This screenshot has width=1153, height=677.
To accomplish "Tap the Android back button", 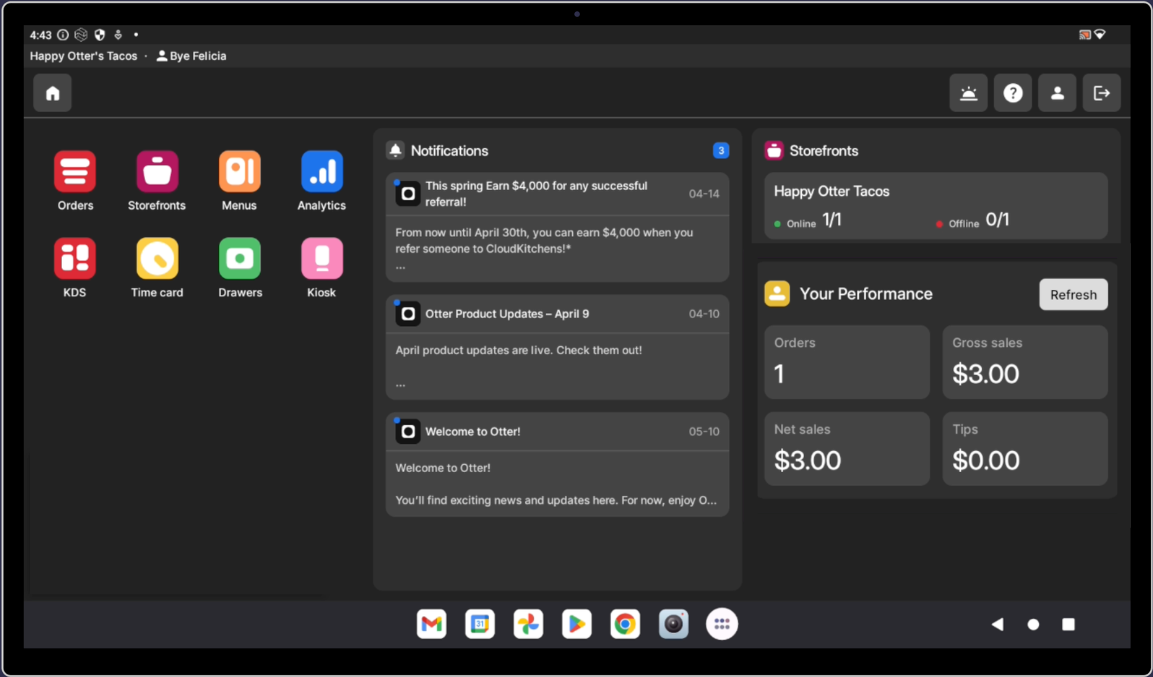I will point(997,624).
